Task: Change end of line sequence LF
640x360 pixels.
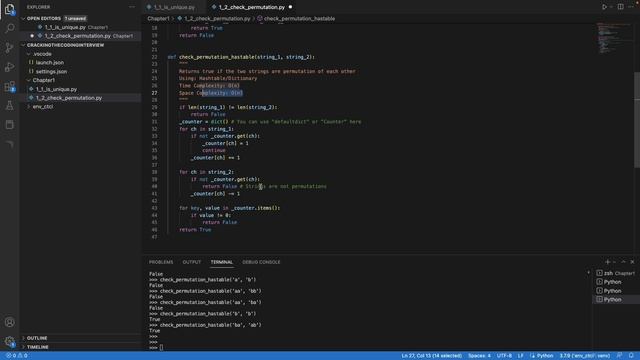Action: 520,356
